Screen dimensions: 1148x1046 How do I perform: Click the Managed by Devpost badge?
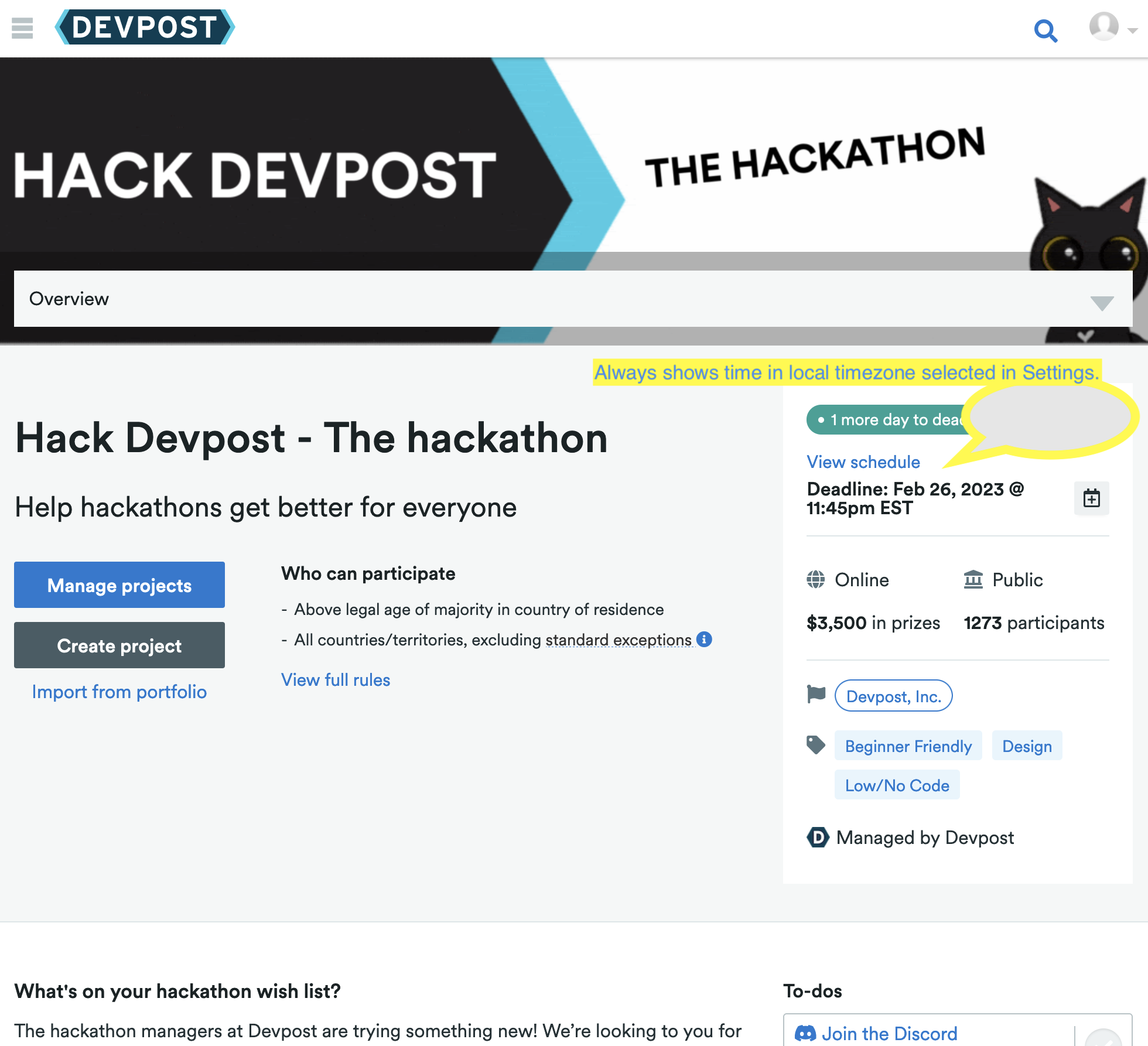pos(911,838)
